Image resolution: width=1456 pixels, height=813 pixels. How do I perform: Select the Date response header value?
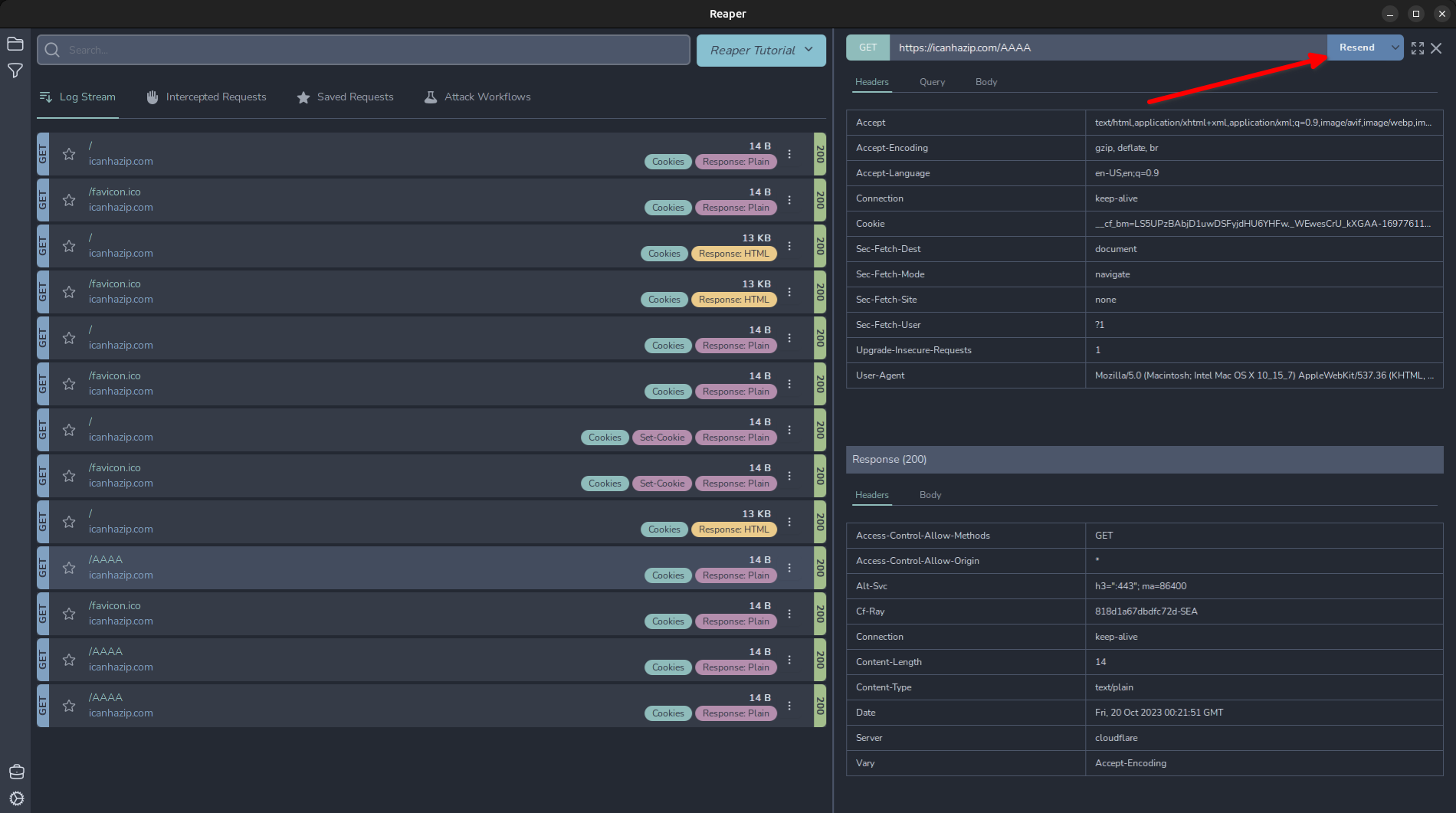pos(1159,713)
